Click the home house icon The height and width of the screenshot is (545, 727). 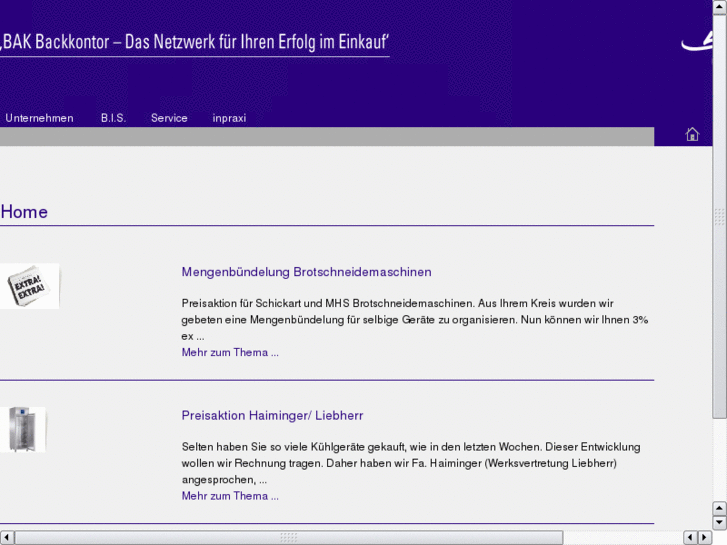(692, 135)
